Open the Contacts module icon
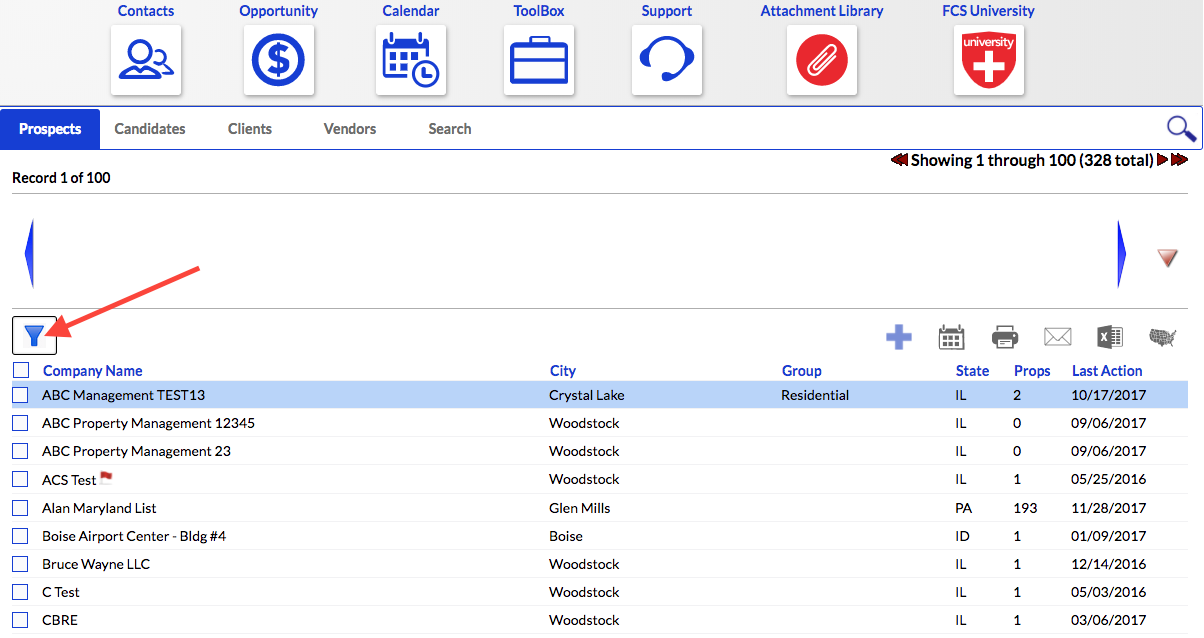Image resolution: width=1204 pixels, height=638 pixels. (146, 60)
